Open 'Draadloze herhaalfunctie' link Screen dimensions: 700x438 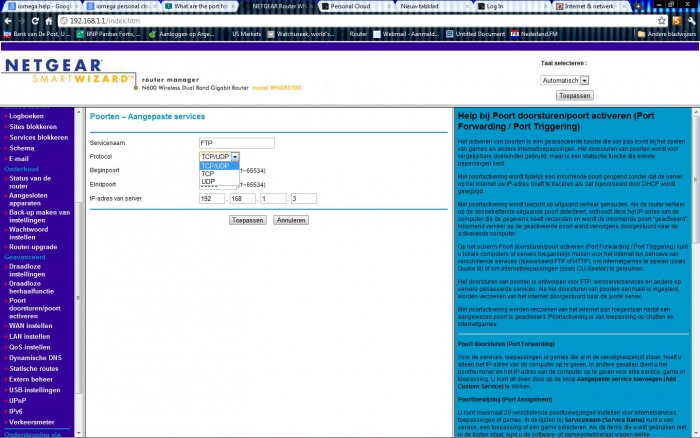coord(31,287)
